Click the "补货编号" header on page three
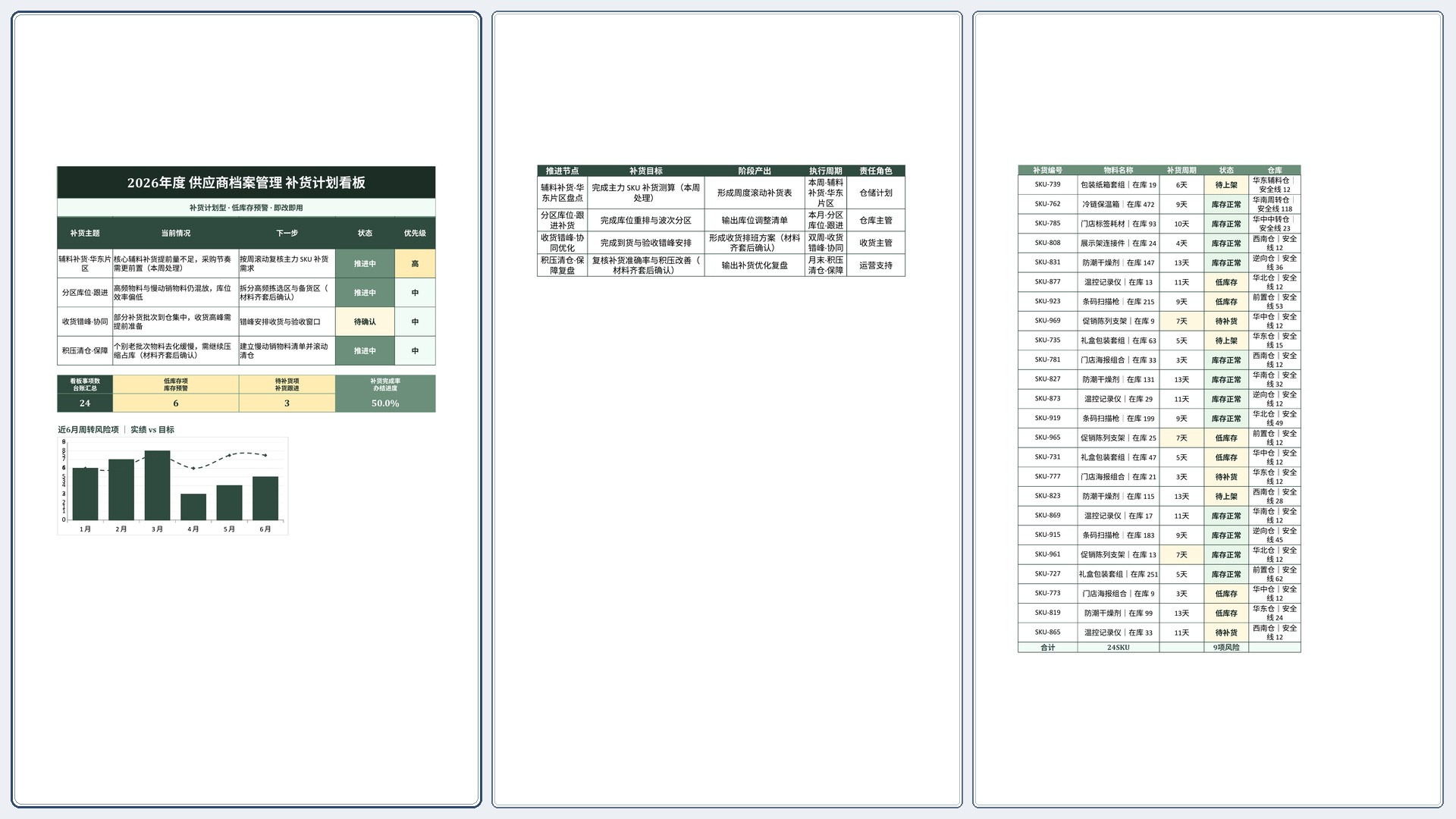This screenshot has height=819, width=1456. 1048,171
